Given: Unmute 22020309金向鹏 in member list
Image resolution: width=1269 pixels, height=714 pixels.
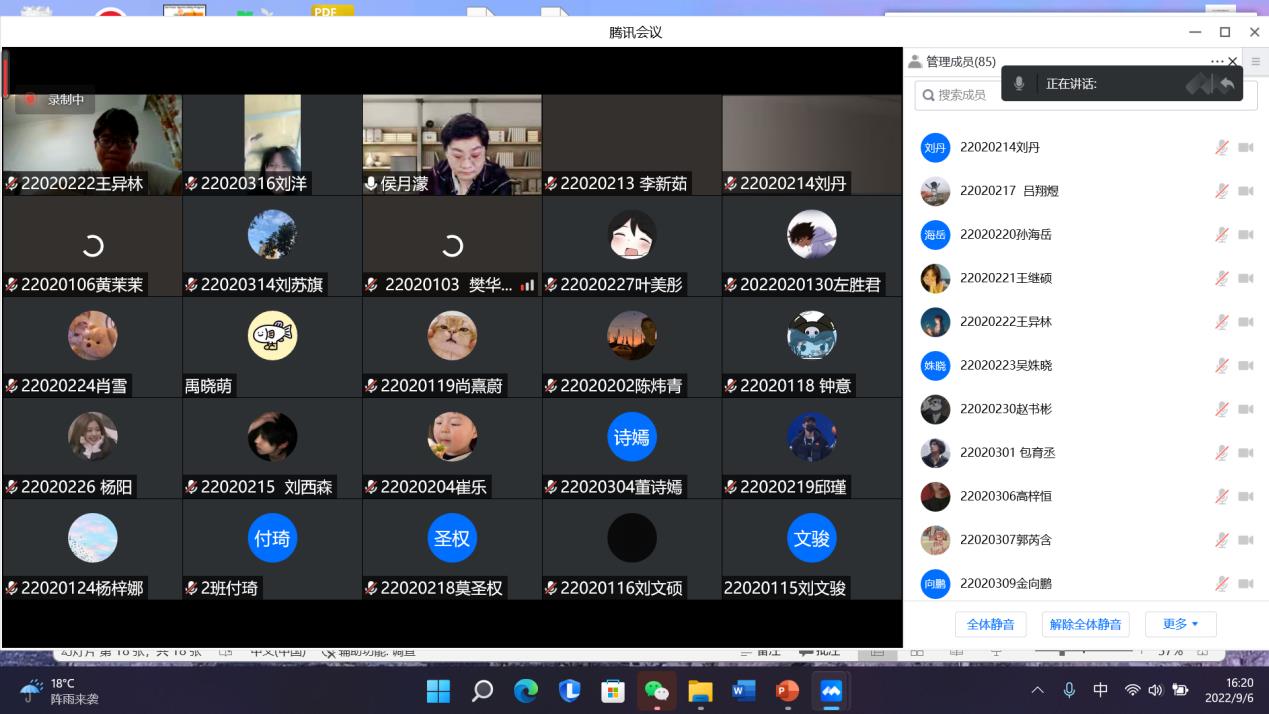Looking at the screenshot, I should tap(1222, 583).
